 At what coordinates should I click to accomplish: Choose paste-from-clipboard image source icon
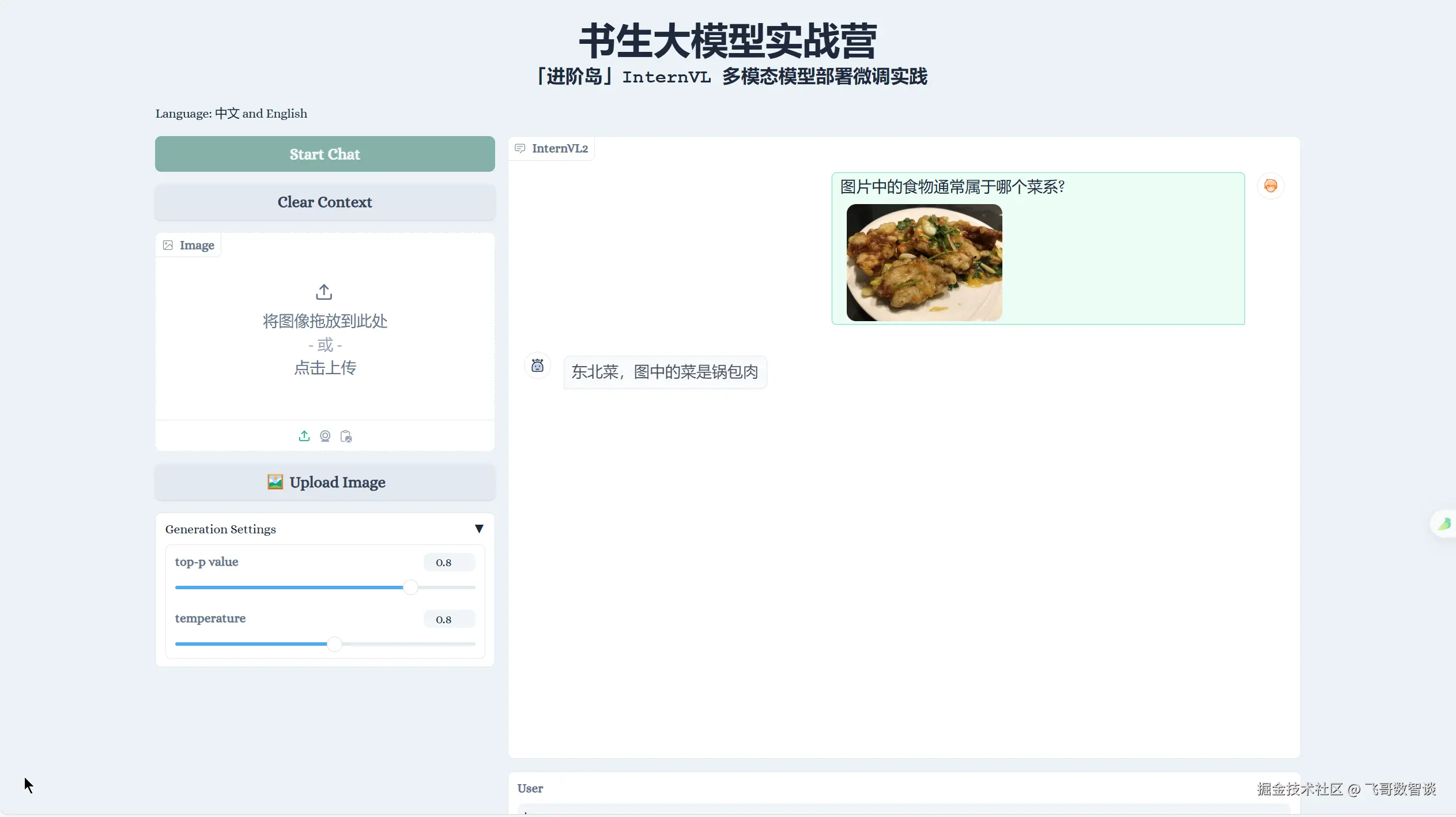point(346,436)
